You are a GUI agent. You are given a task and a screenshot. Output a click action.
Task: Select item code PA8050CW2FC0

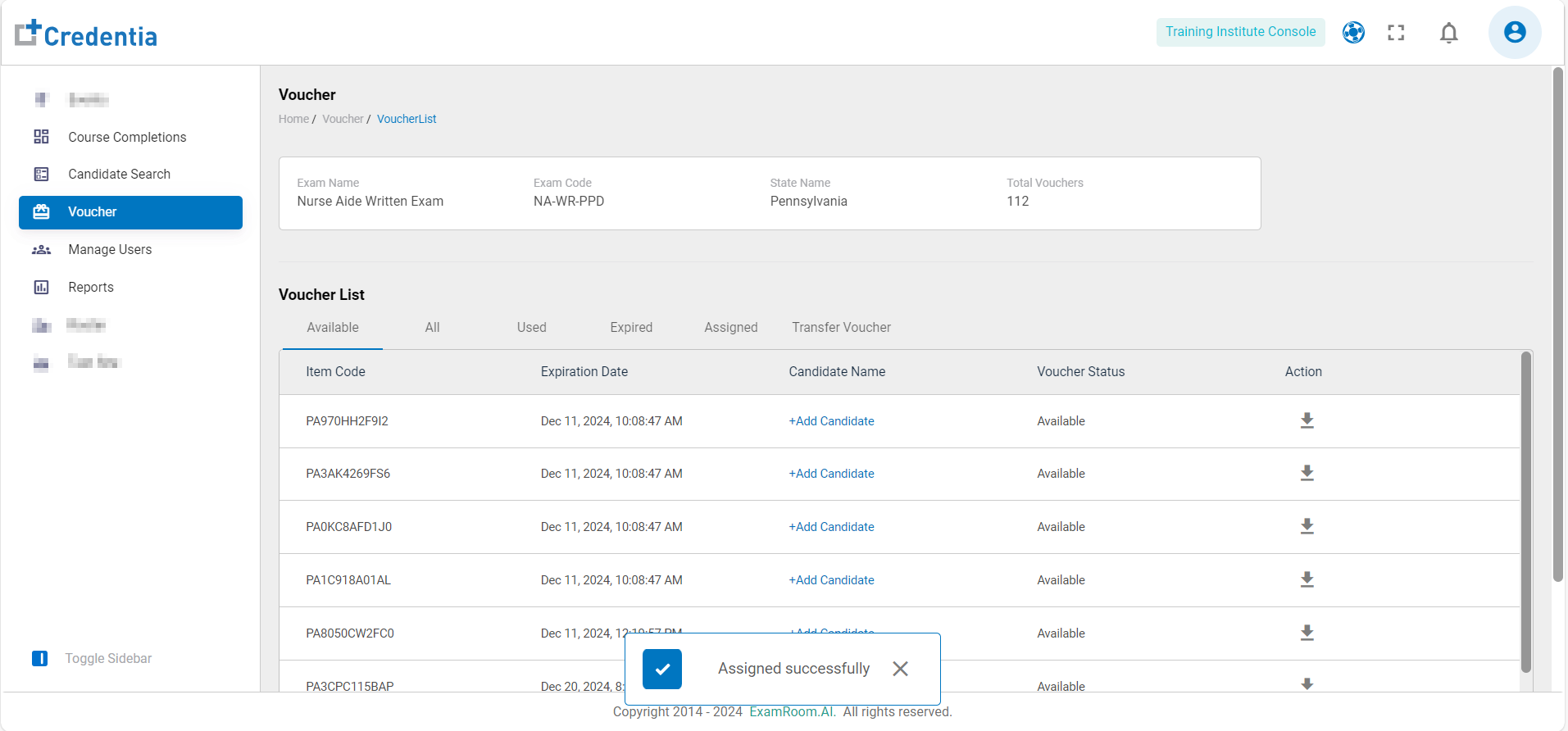pyautogui.click(x=350, y=633)
